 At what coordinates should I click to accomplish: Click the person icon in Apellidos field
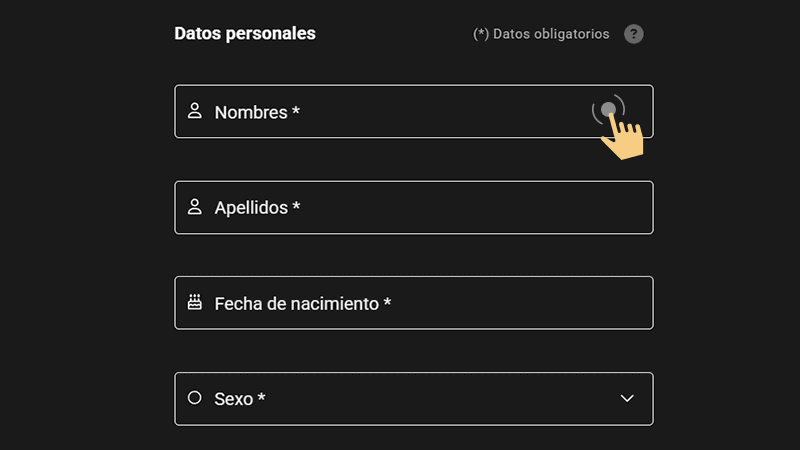(x=195, y=207)
